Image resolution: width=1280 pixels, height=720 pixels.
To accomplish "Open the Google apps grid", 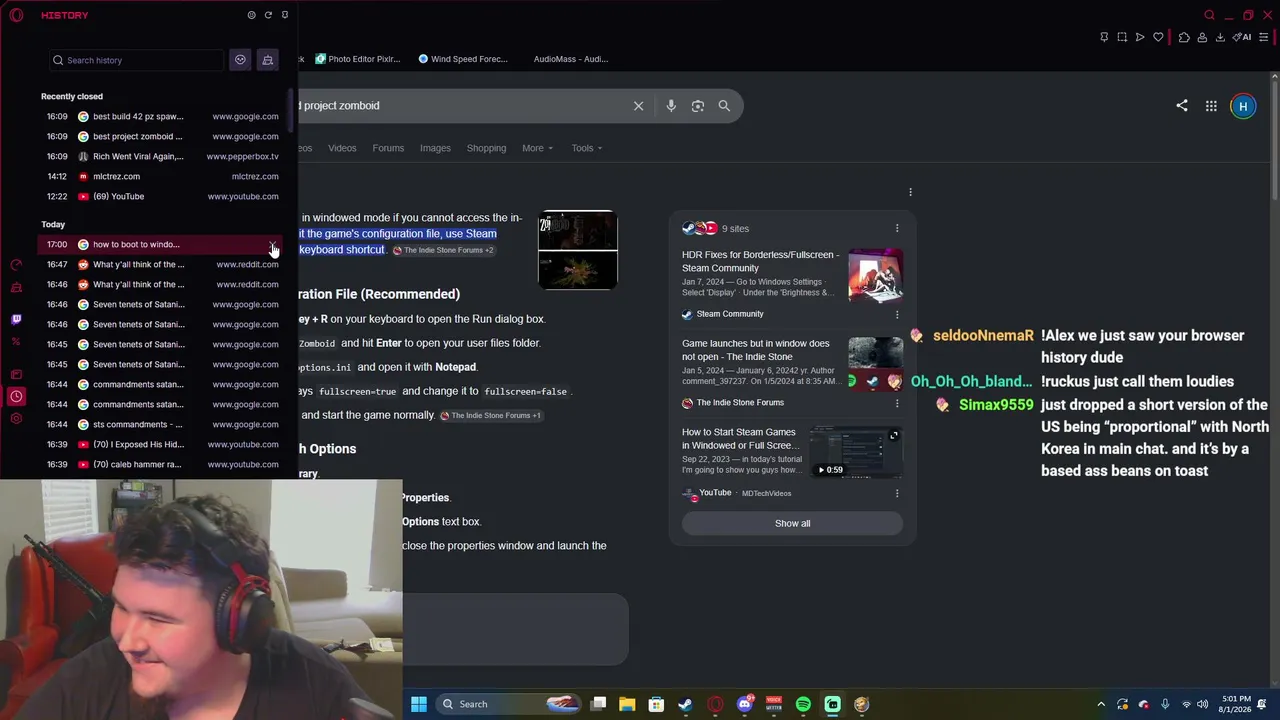I will tap(1211, 106).
